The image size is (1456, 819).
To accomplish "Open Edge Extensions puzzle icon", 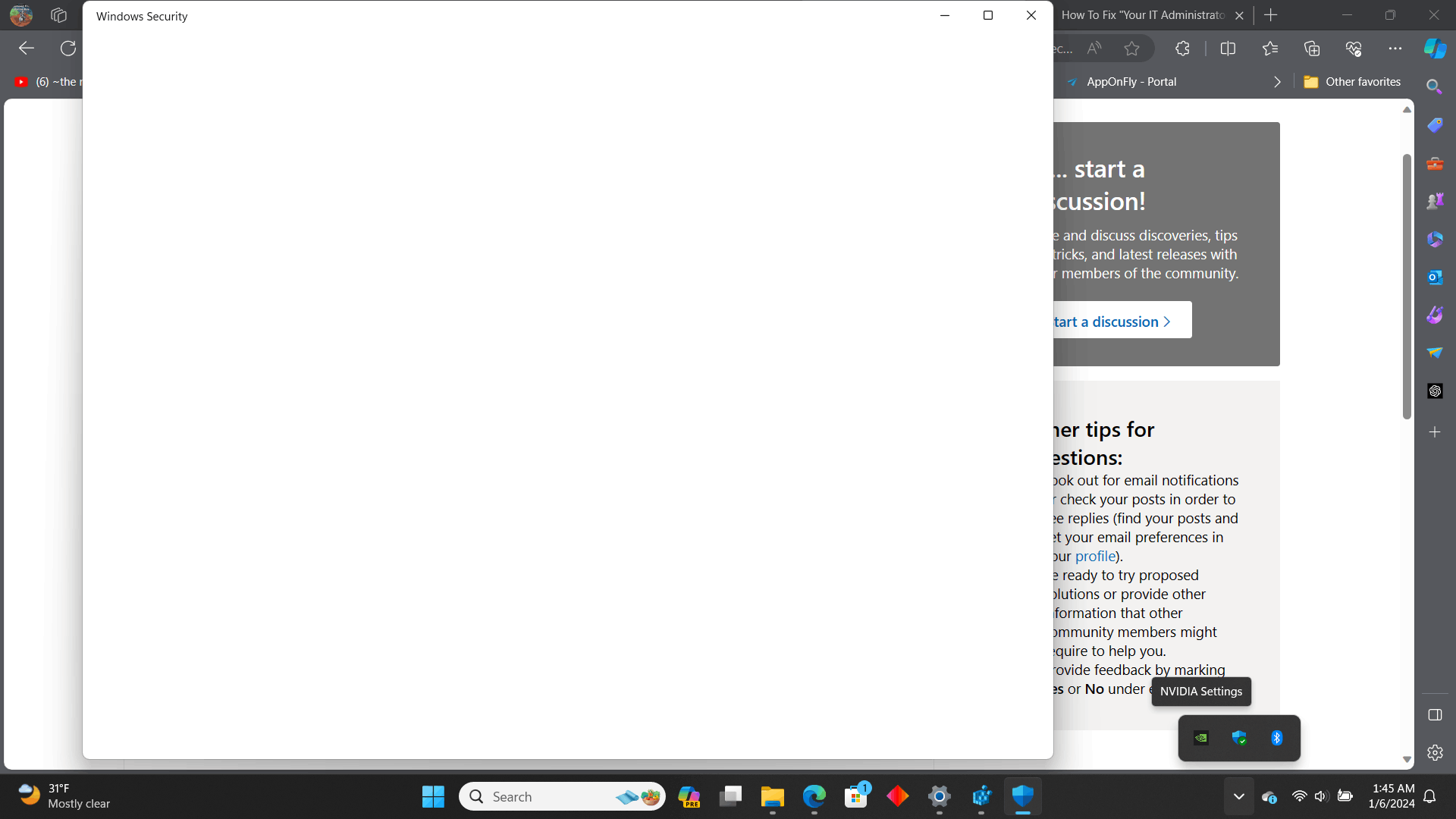I will [x=1182, y=49].
